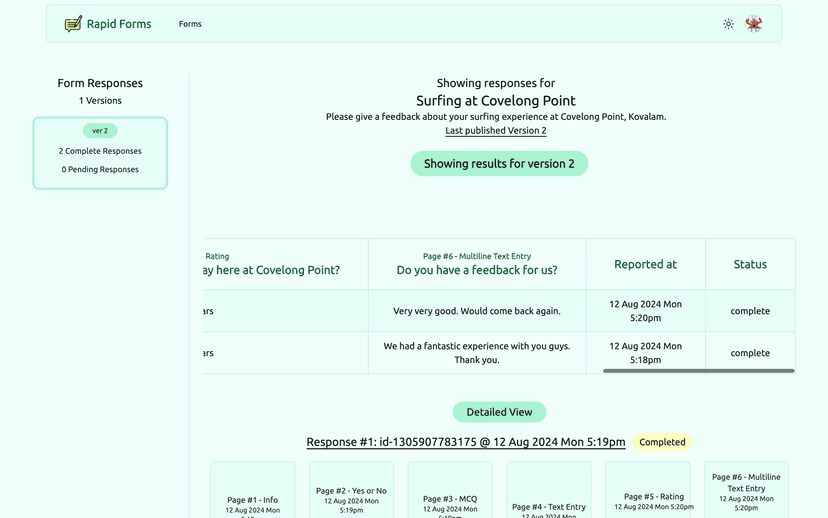Click the Rapid Forms logo icon
Image resolution: width=828 pixels, height=518 pixels.
73,24
